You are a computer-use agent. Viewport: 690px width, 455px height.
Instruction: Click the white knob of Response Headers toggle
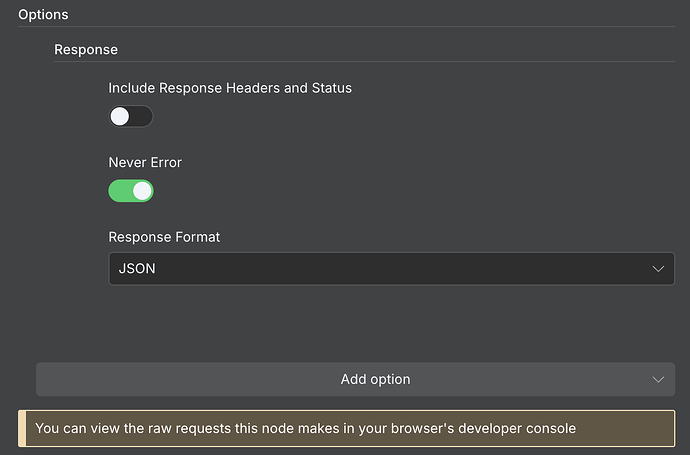pyautogui.click(x=120, y=116)
